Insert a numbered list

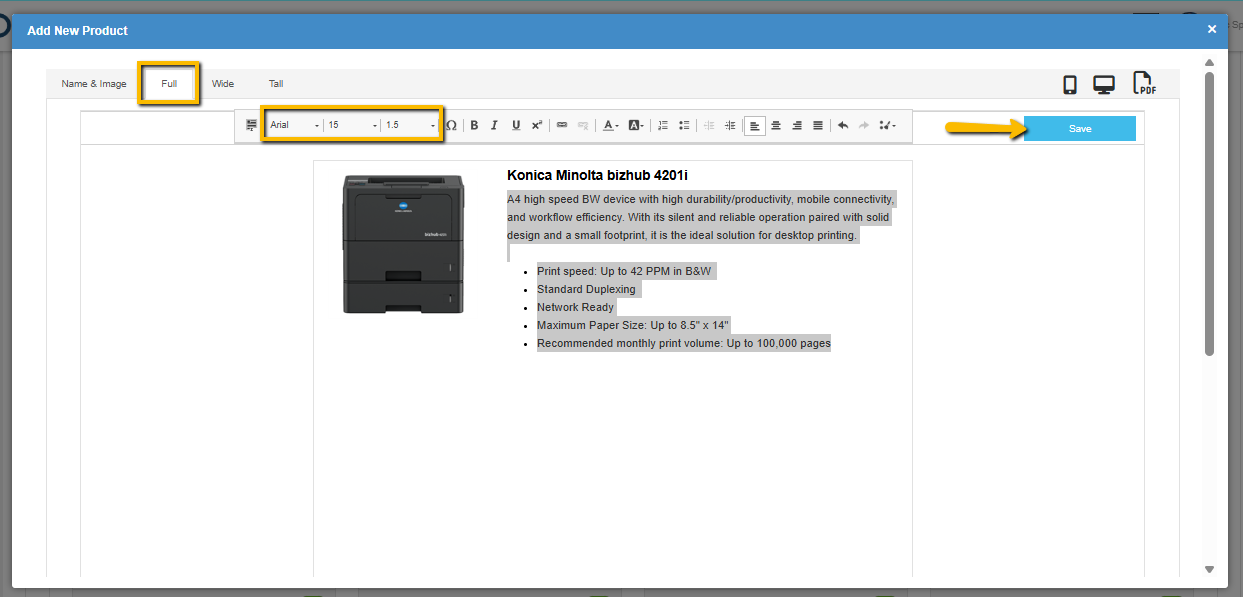[663, 125]
